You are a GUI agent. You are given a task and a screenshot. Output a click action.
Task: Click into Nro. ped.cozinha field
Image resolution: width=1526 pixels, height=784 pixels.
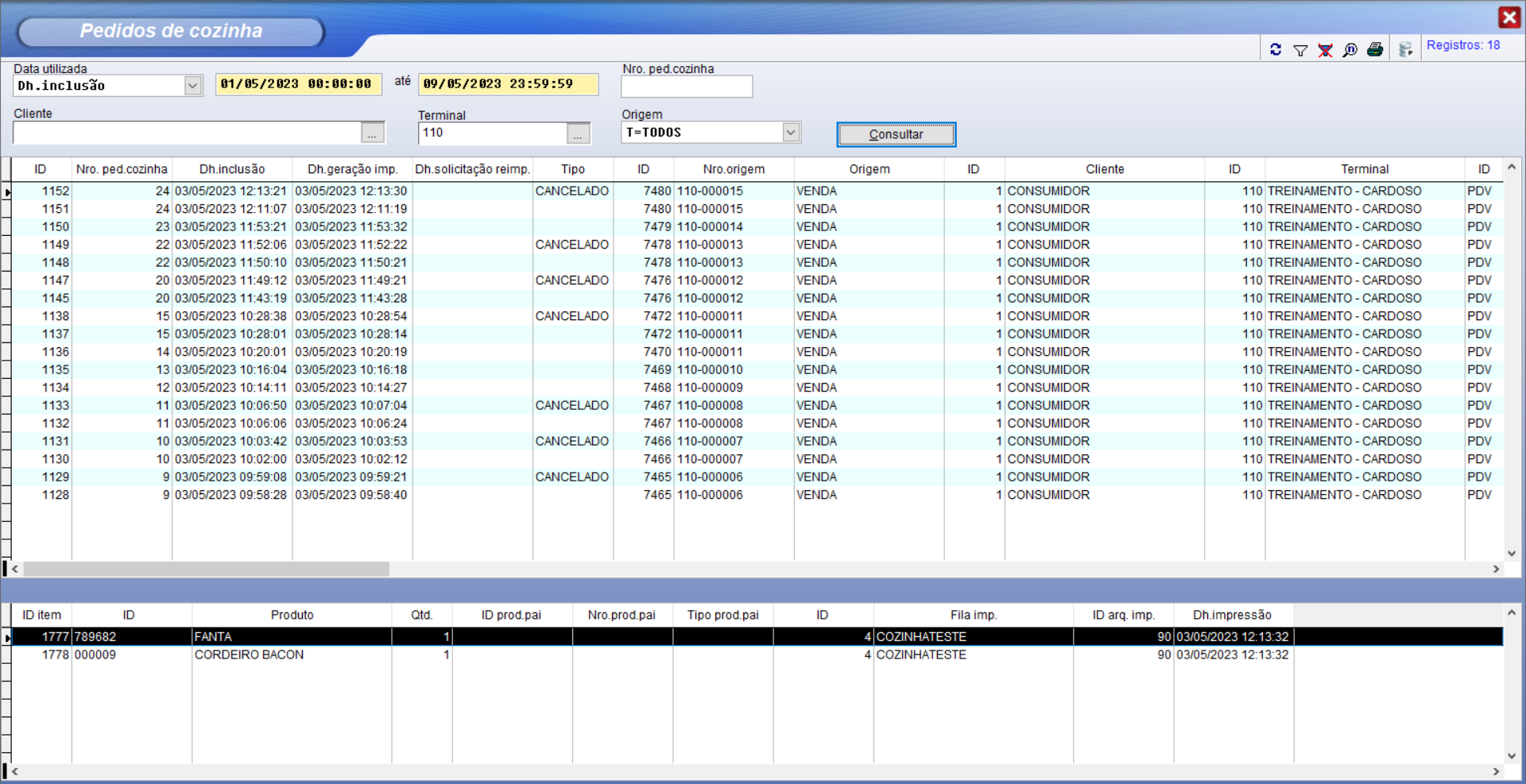click(x=687, y=87)
